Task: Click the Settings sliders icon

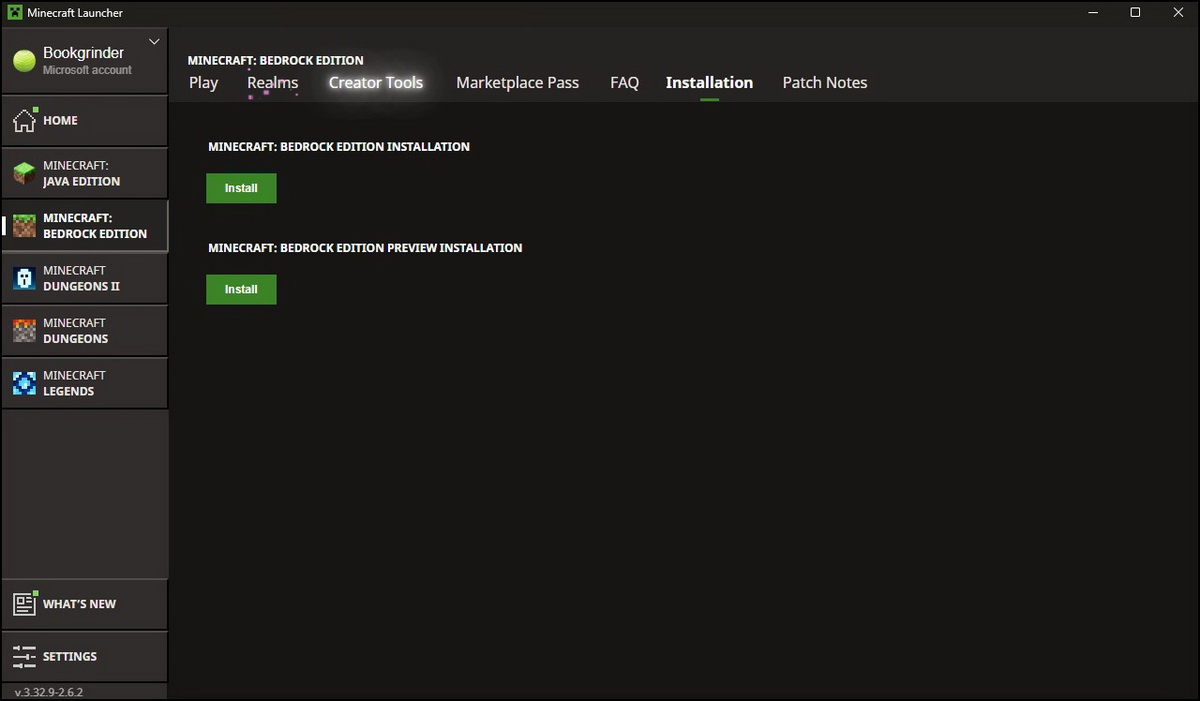Action: point(24,656)
